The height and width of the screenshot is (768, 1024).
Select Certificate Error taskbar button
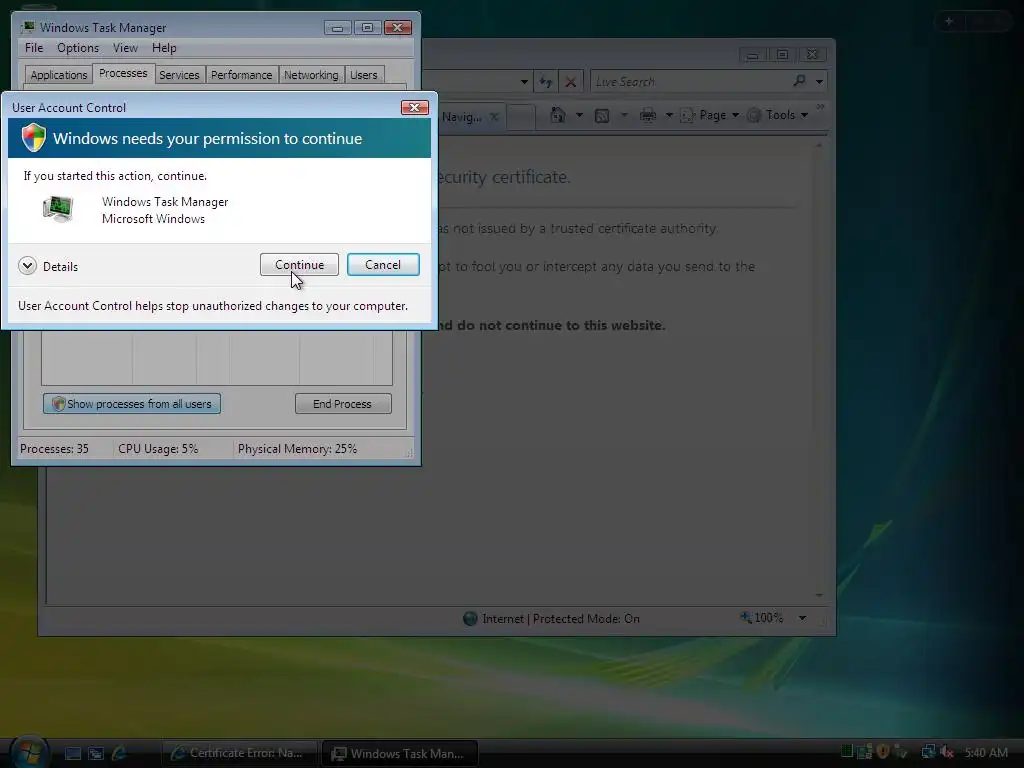238,753
